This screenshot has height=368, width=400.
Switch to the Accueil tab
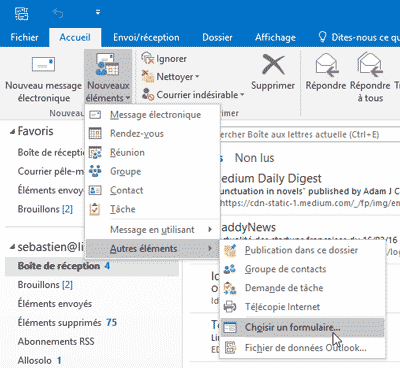pos(75,37)
